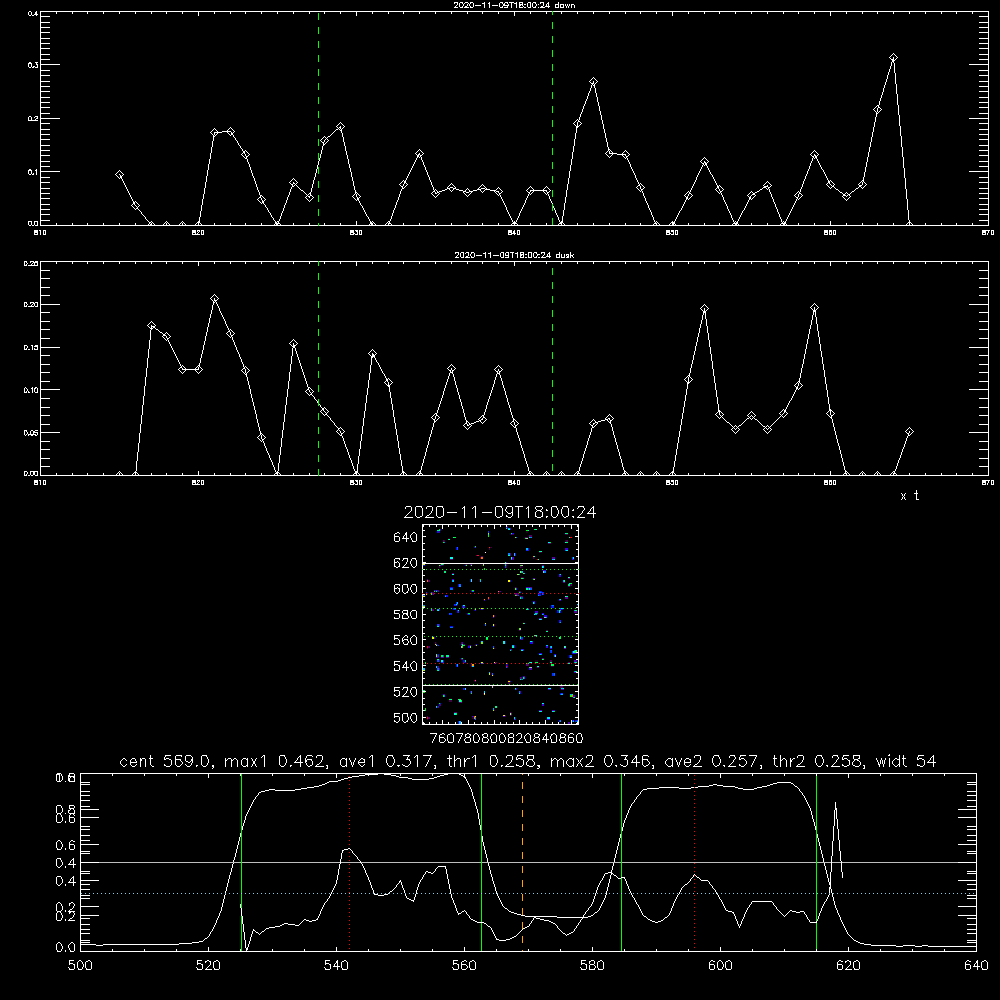Click the '600' y-axis label beside the image
Screen dimensions: 1000x1000
(405, 589)
